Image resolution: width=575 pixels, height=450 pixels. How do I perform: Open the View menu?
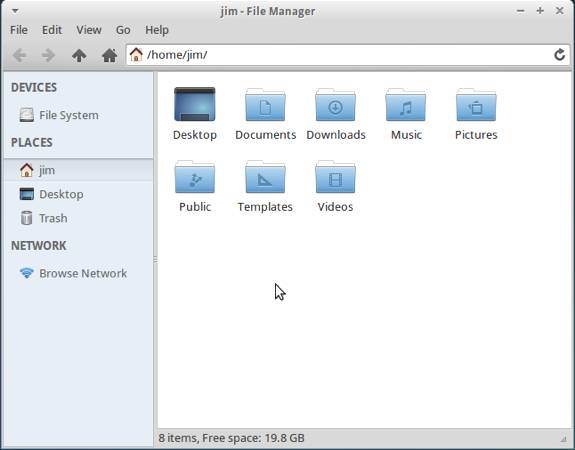[x=89, y=30]
